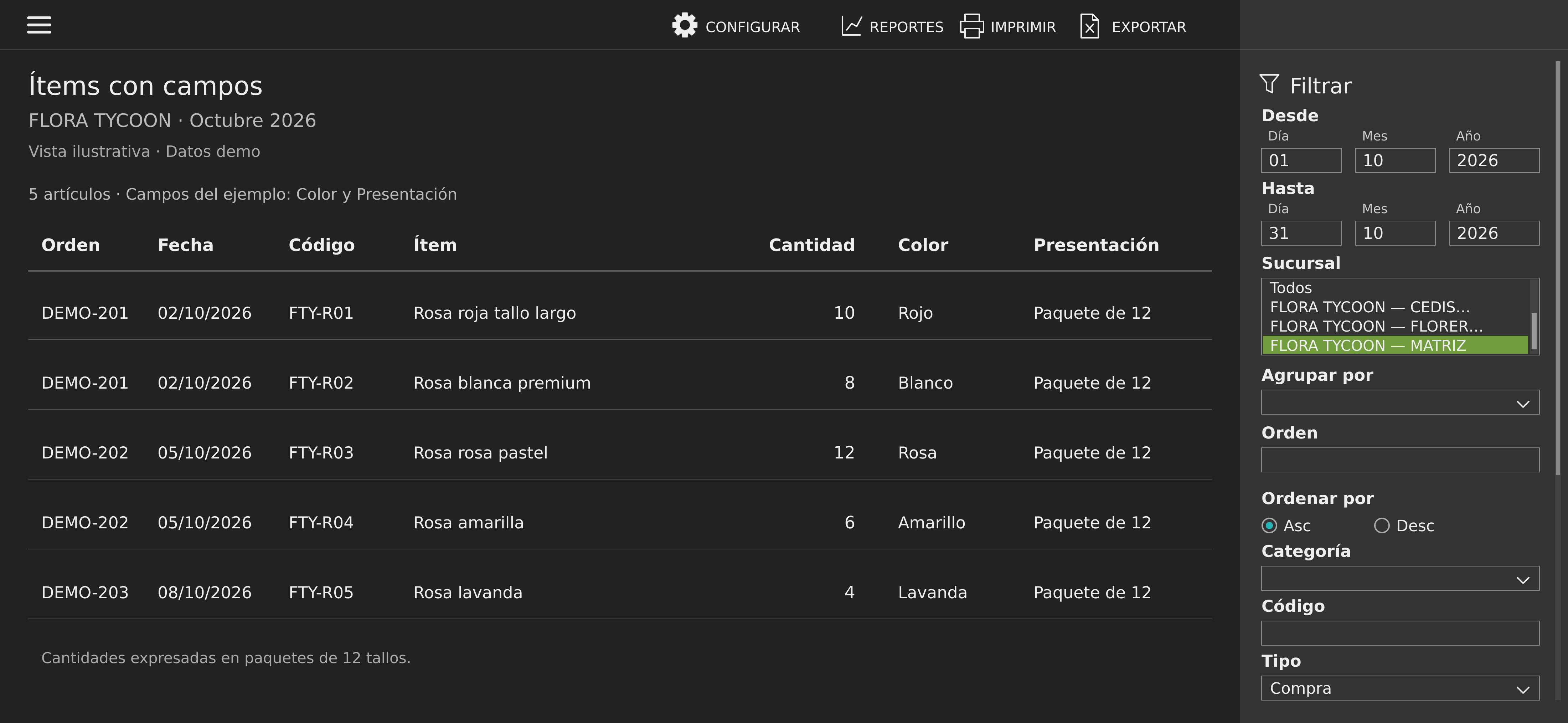Click the code FTY-R02
This screenshot has height=723, width=1568.
point(321,383)
